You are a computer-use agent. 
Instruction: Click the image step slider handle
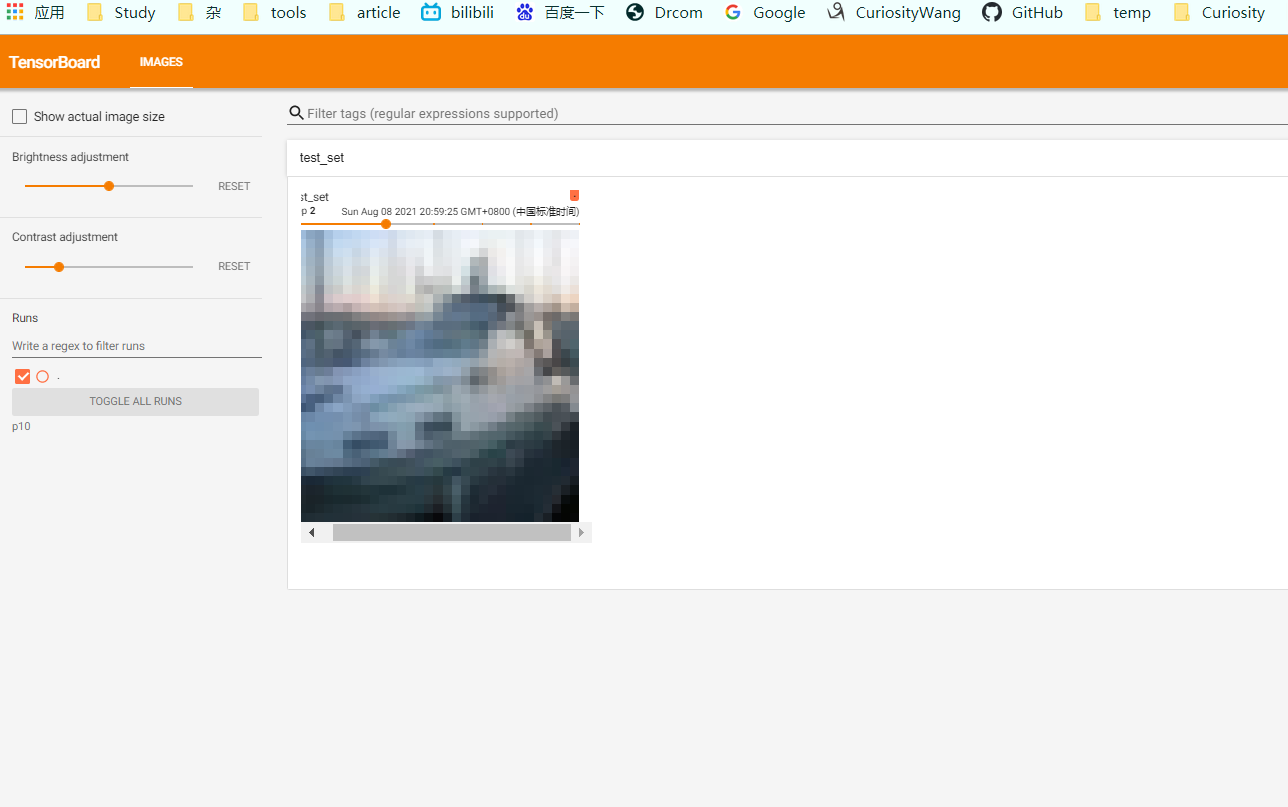click(386, 224)
